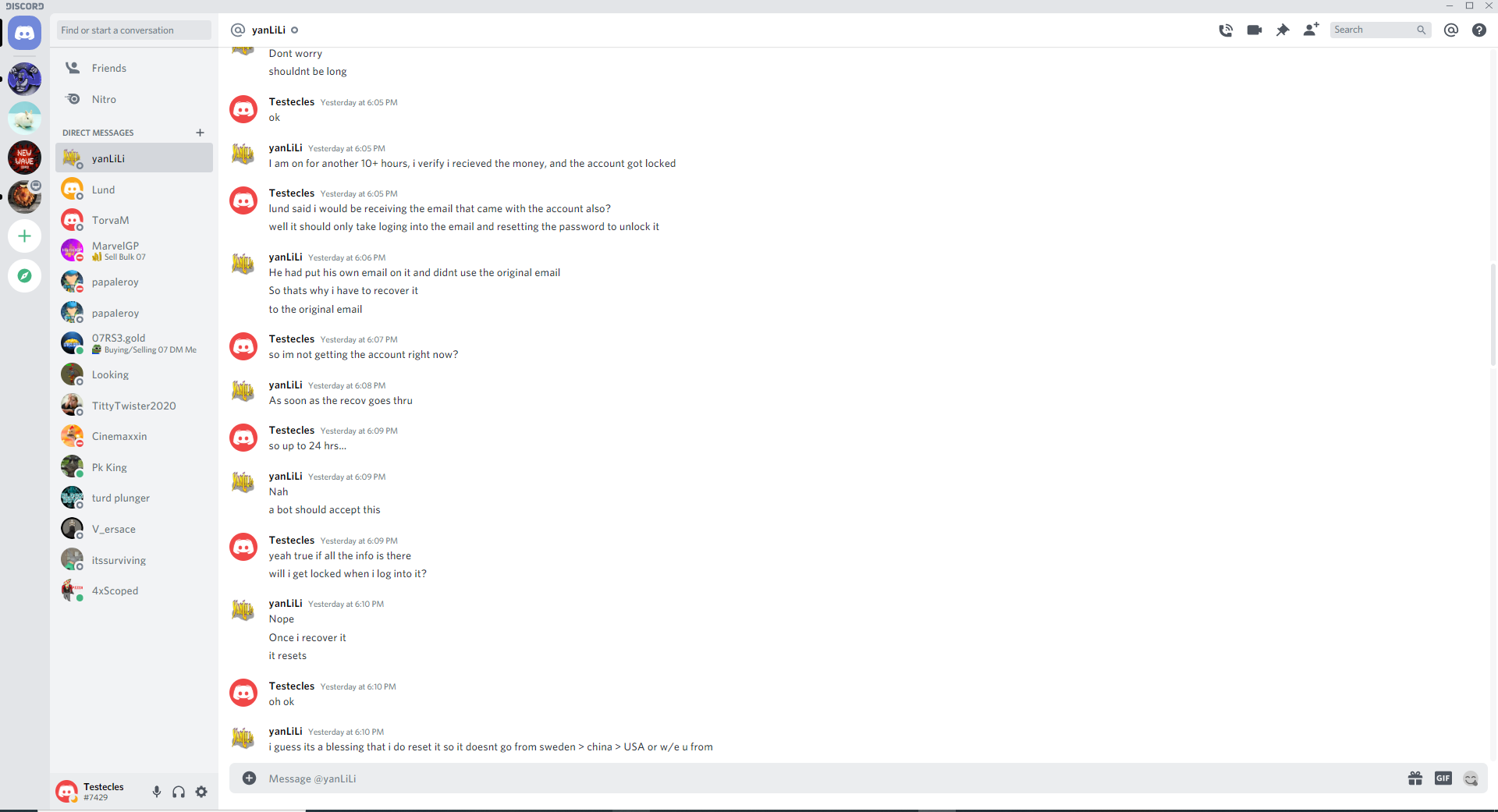Open Discord help

click(1479, 30)
